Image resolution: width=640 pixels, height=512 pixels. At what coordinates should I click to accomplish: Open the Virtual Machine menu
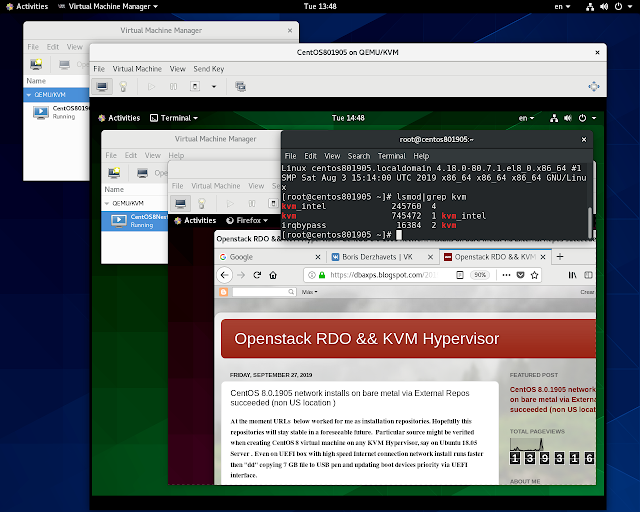pyautogui.click(x=137, y=69)
